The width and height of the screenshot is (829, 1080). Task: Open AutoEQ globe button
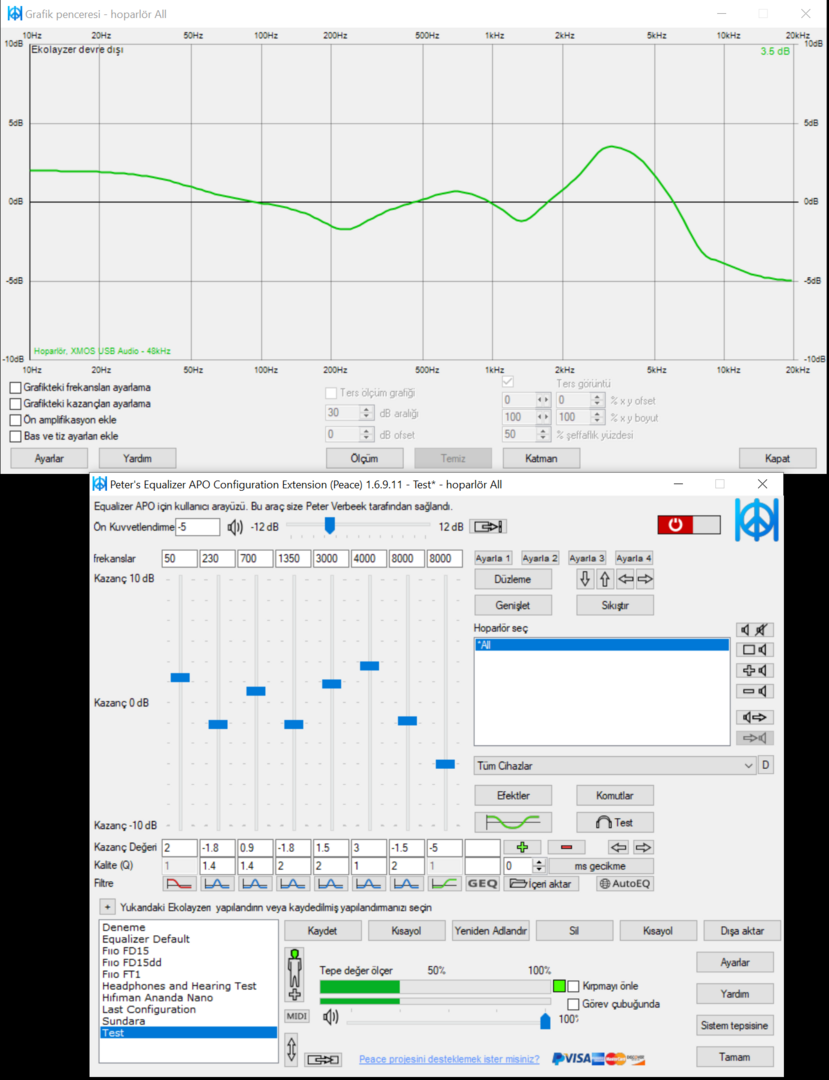[x=625, y=884]
